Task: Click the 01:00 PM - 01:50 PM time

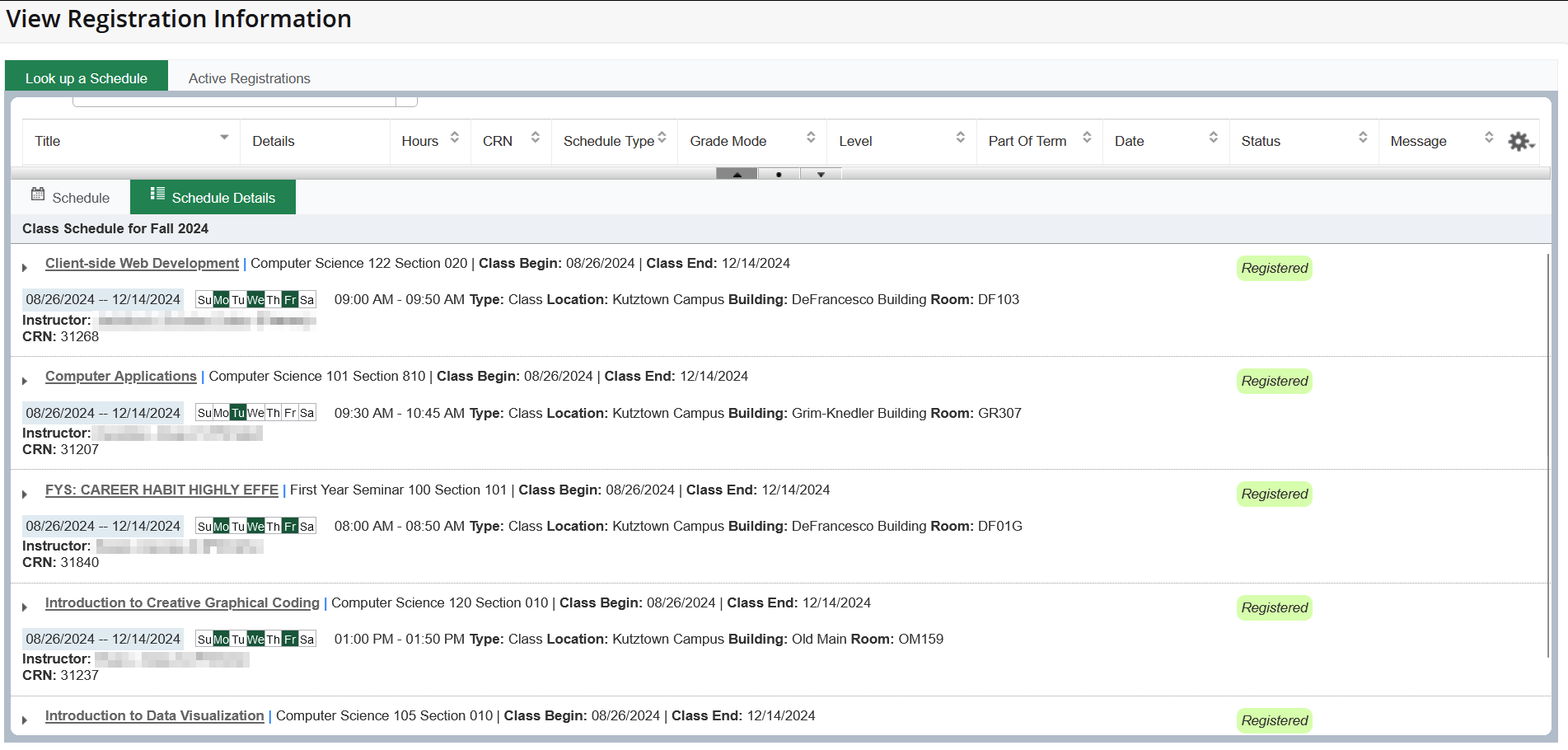Action: (x=400, y=639)
